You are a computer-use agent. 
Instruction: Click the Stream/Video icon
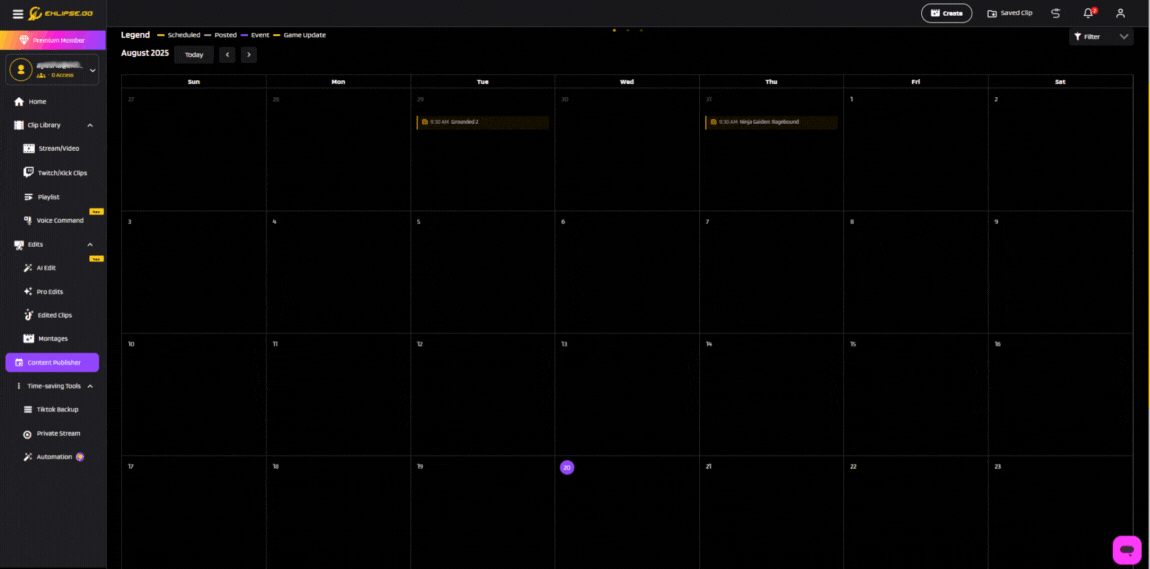coord(29,149)
